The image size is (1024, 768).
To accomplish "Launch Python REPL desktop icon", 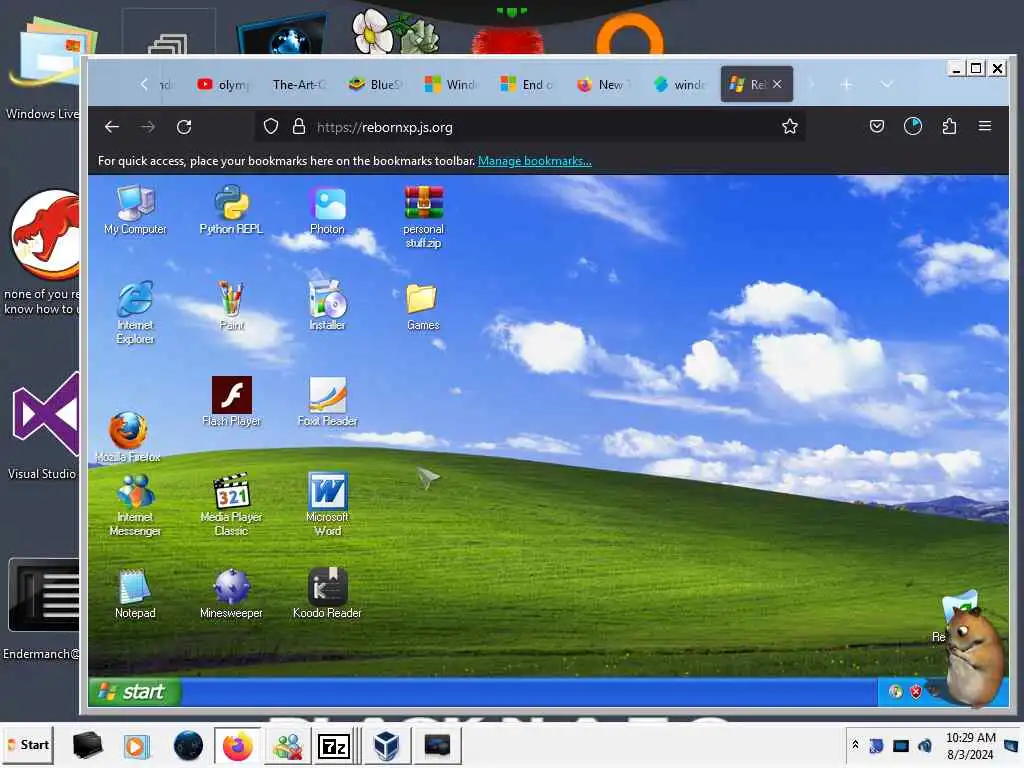I will tap(231, 209).
